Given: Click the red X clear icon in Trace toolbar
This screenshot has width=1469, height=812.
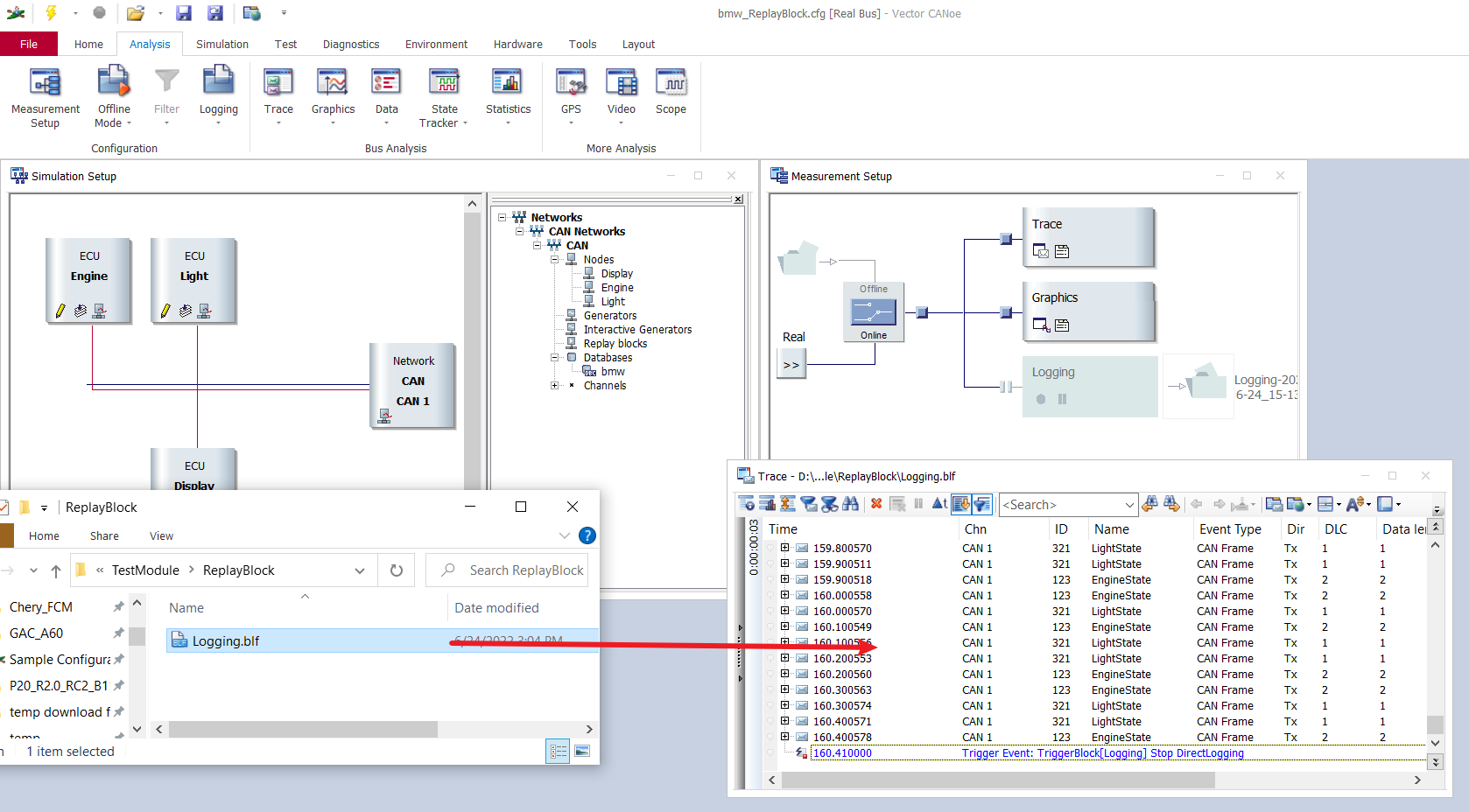Looking at the screenshot, I should (x=876, y=504).
